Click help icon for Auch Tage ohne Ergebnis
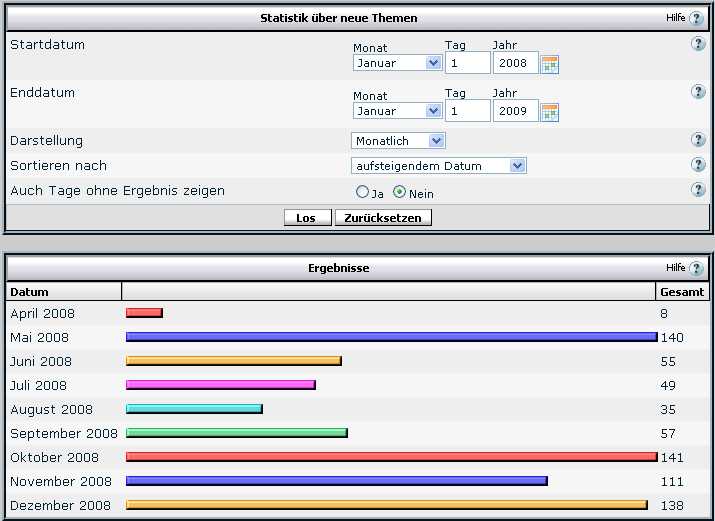 (698, 190)
